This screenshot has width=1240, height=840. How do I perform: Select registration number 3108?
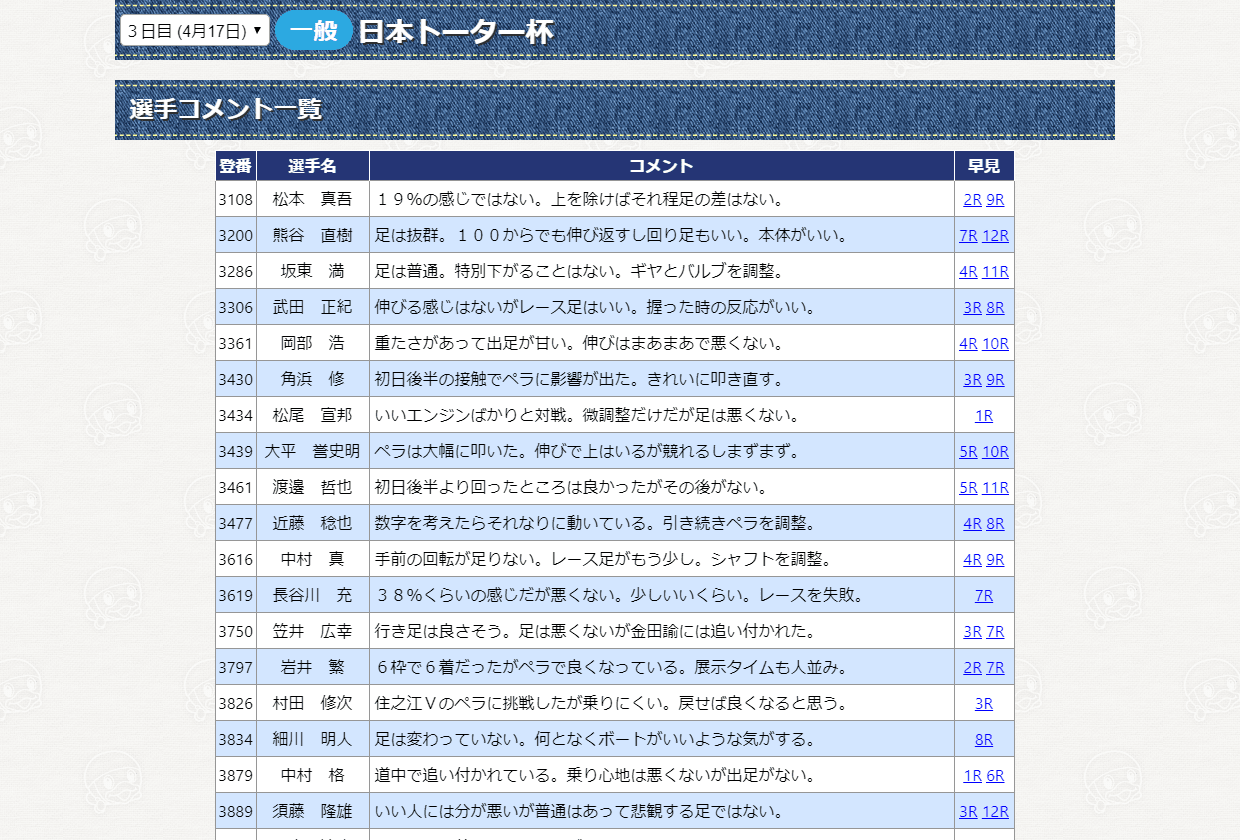(x=236, y=199)
